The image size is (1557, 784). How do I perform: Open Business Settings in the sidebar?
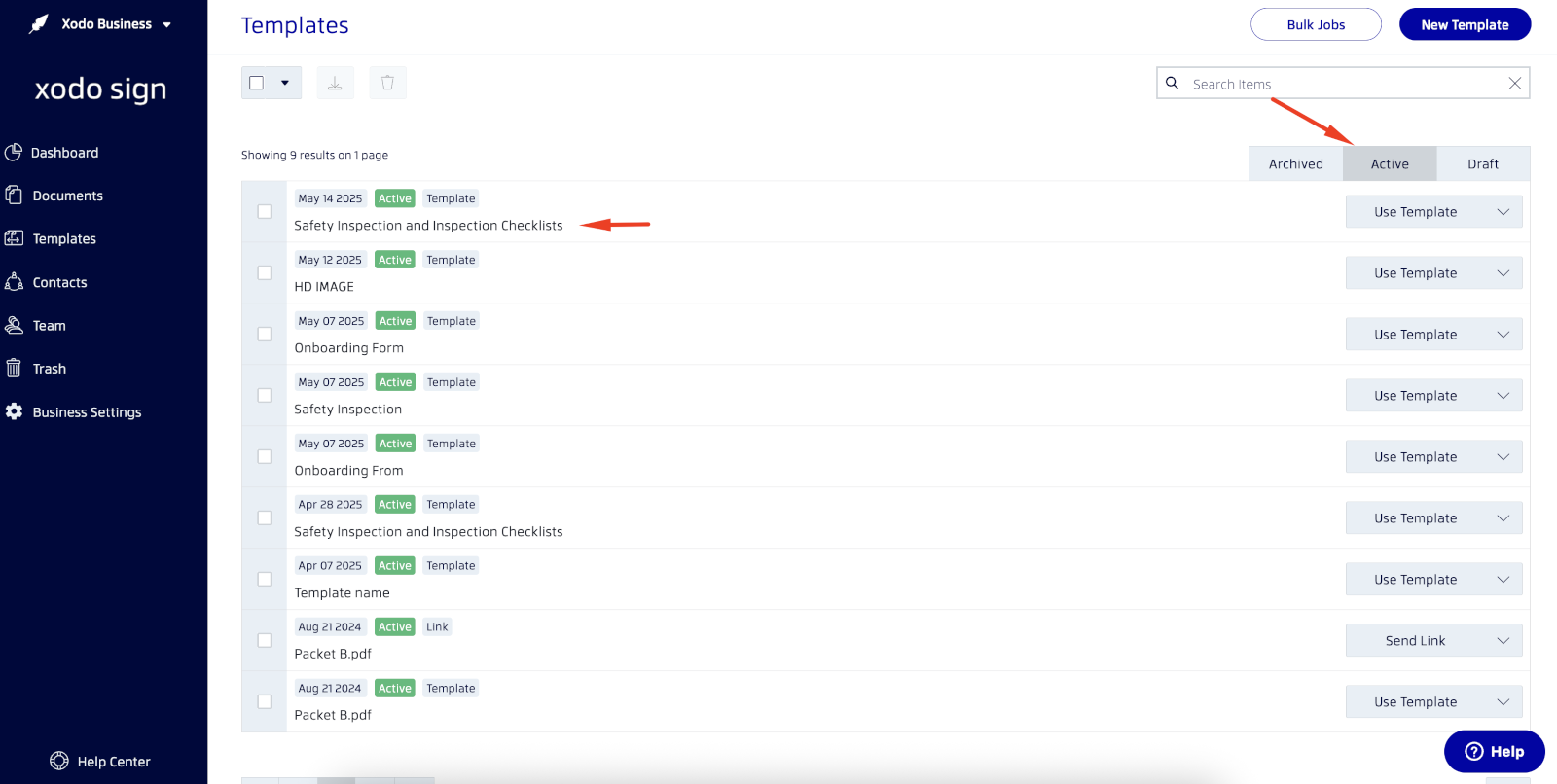(x=88, y=412)
